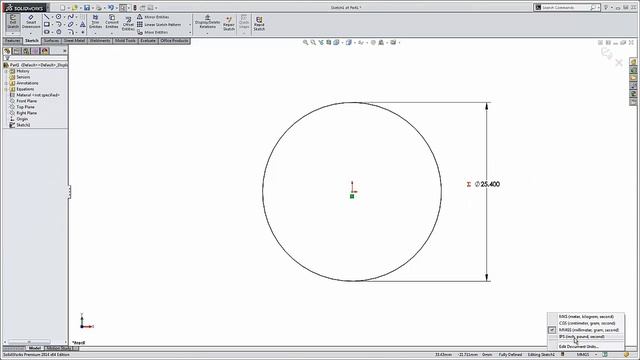Click the Trim Entities tool

[x=95, y=22]
